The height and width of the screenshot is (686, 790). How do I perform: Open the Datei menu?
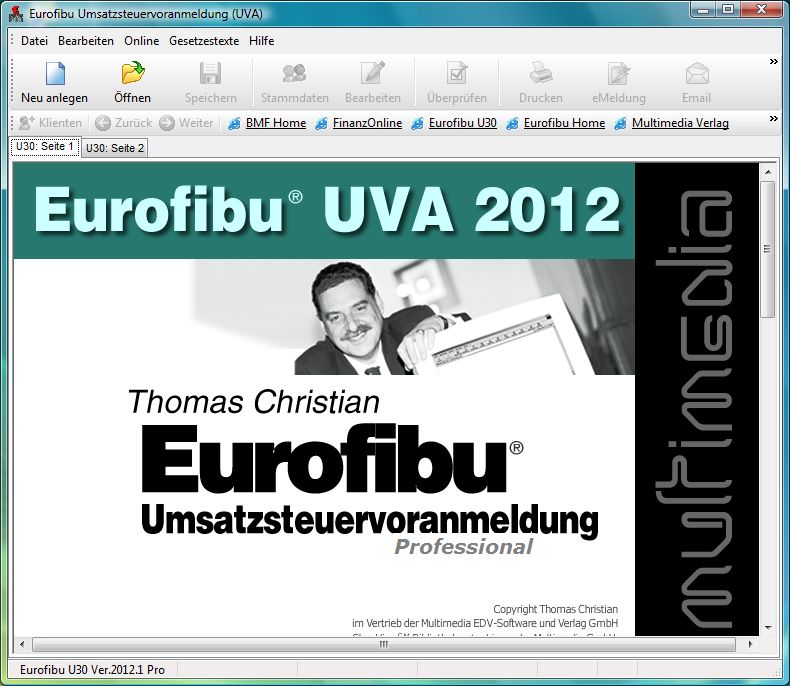tap(34, 41)
